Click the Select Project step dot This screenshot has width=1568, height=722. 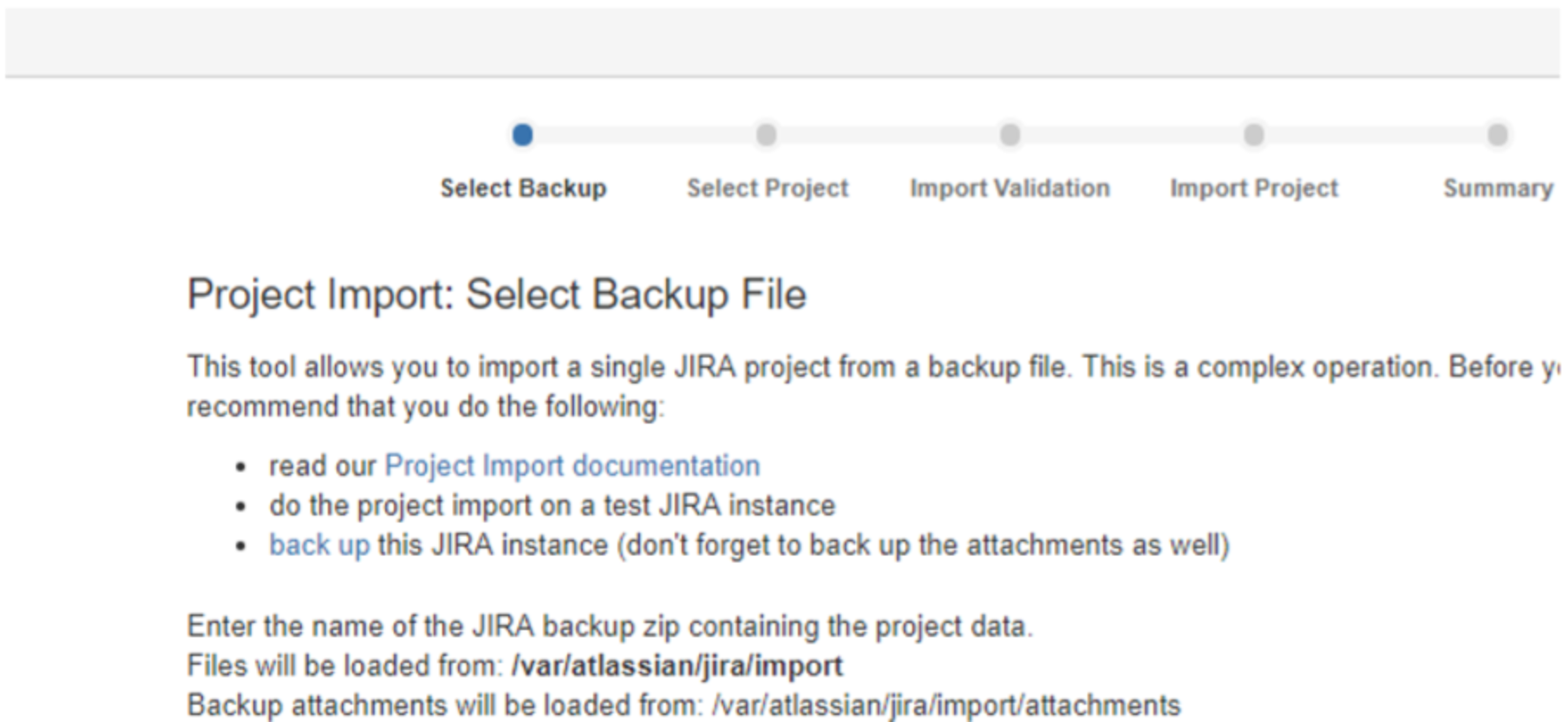tap(766, 135)
